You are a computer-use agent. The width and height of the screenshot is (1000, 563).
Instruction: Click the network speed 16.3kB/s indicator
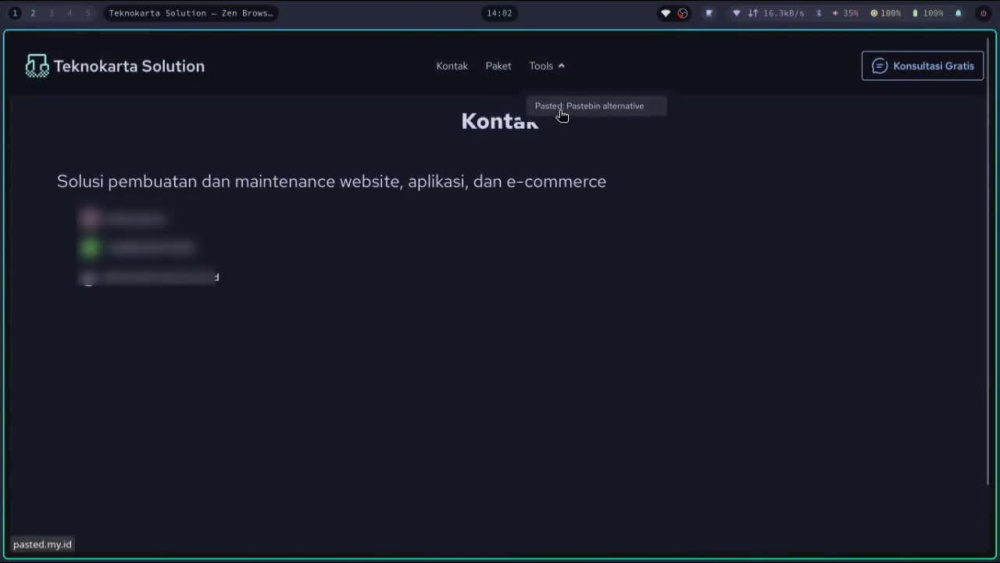coord(776,13)
